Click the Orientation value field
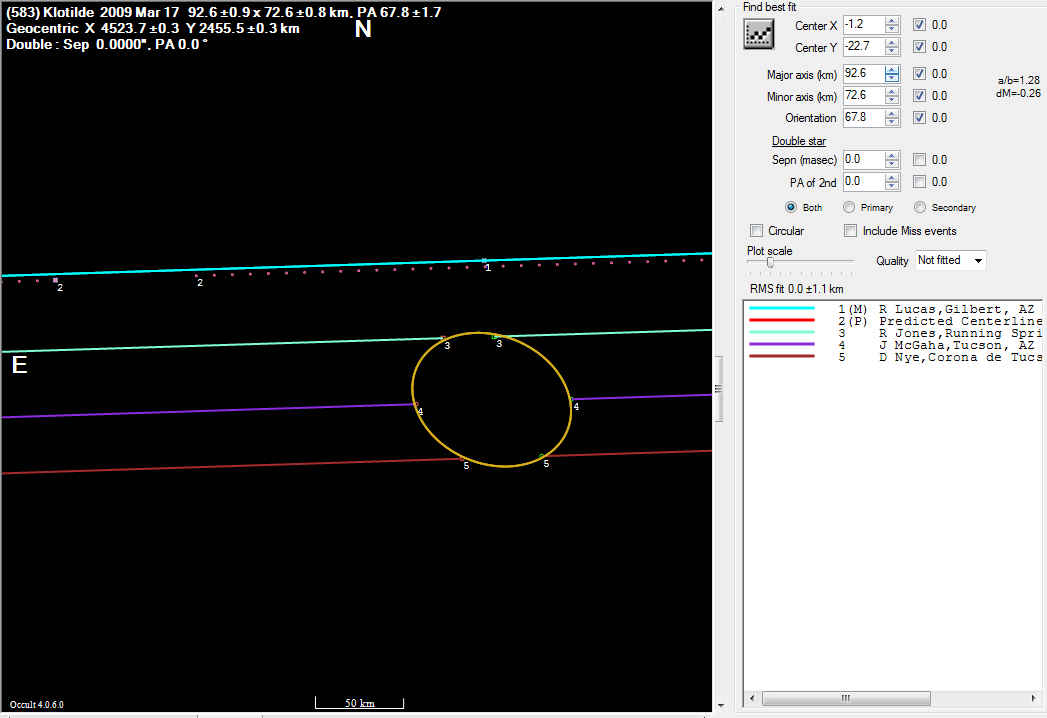This screenshot has width=1047, height=718. (863, 118)
